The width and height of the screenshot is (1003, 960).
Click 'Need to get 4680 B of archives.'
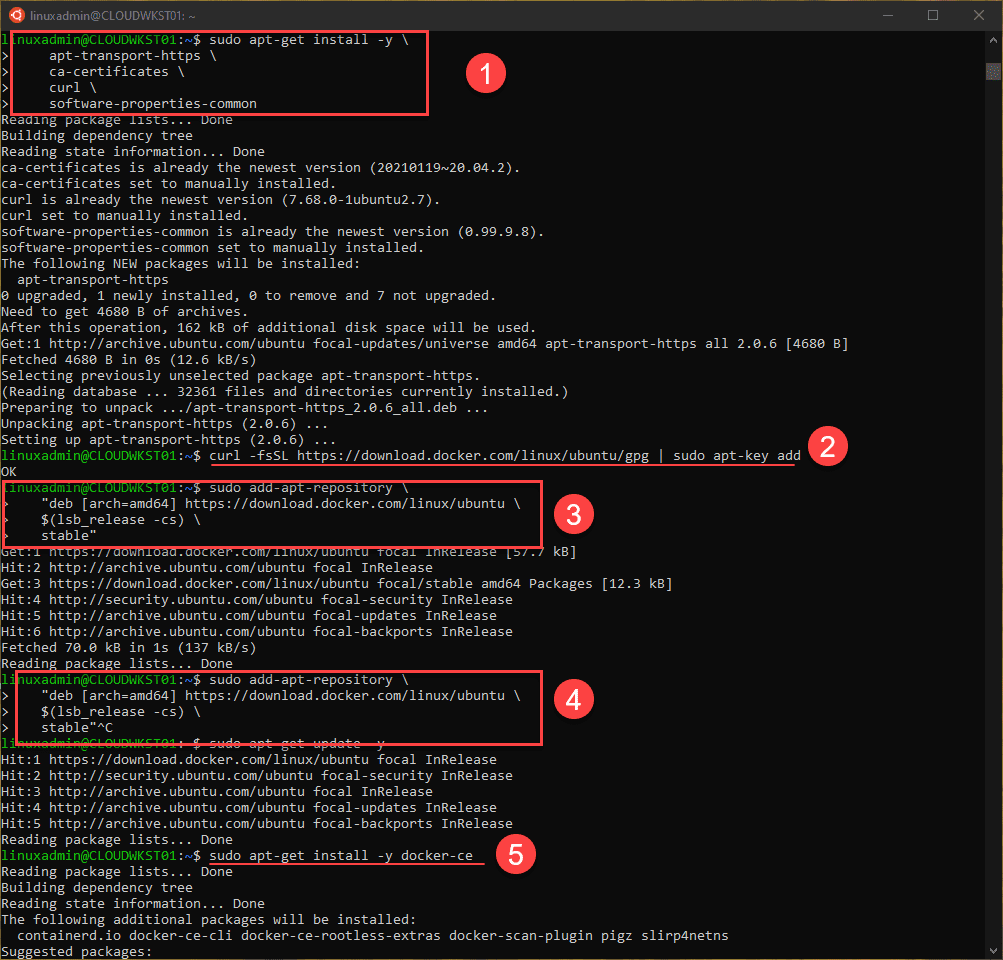click(124, 311)
